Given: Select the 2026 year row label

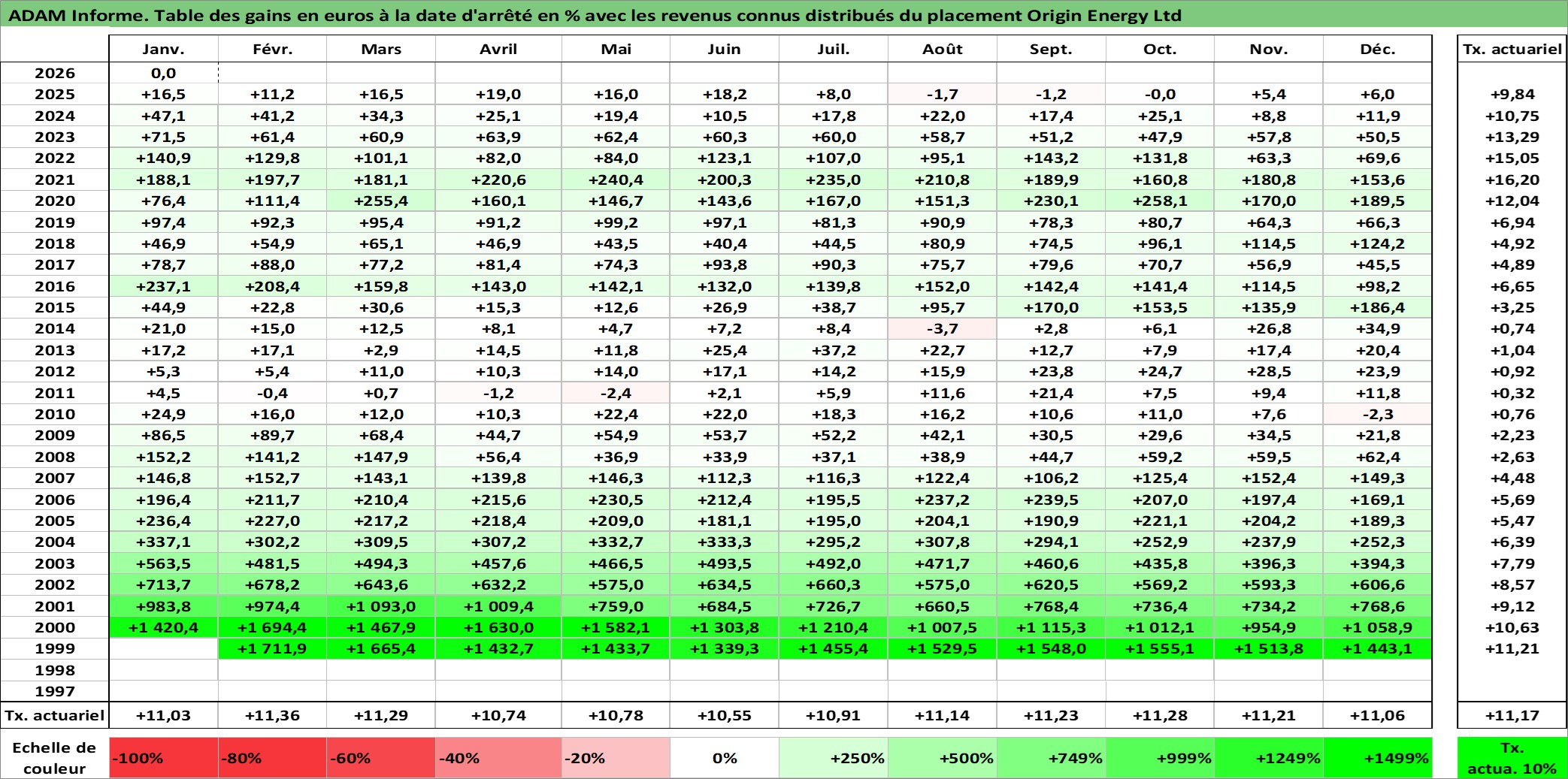Looking at the screenshot, I should click(55, 73).
